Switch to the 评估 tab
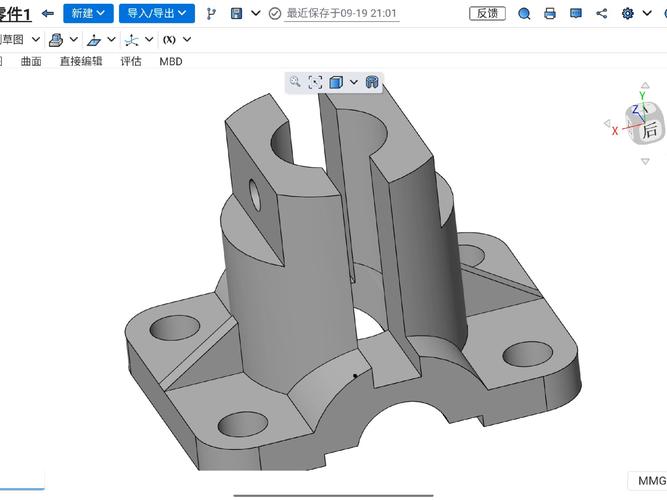The image size is (667, 500). [131, 62]
